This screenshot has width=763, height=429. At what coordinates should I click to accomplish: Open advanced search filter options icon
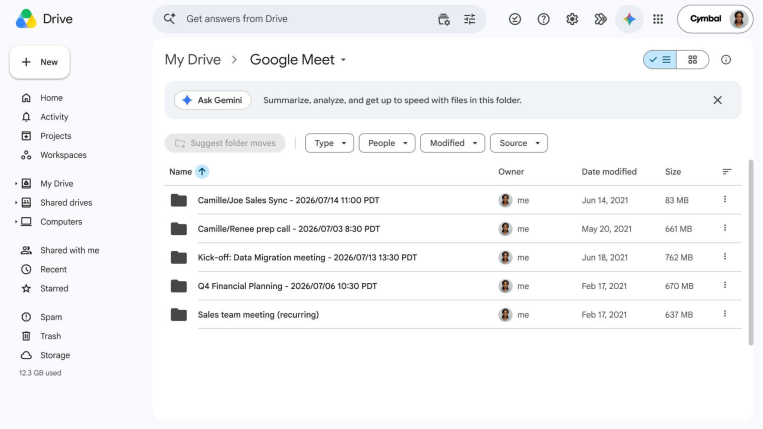click(x=470, y=19)
